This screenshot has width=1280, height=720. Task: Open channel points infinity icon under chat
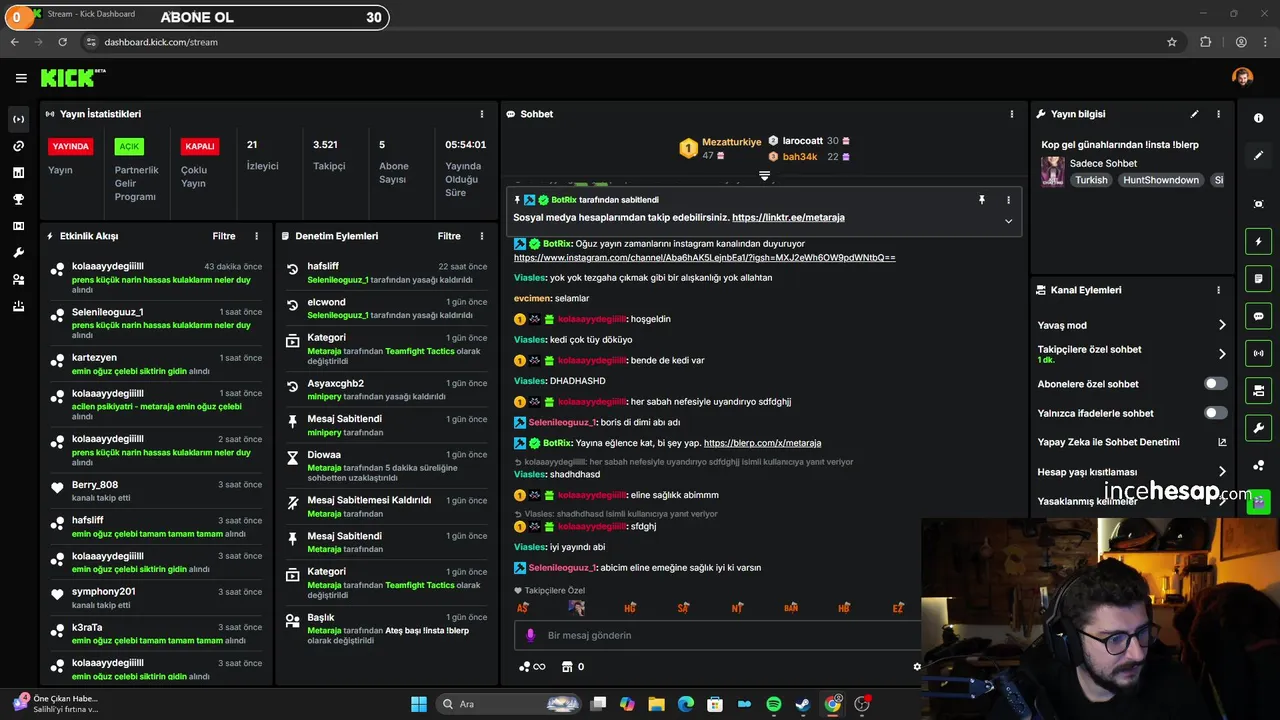click(x=532, y=667)
